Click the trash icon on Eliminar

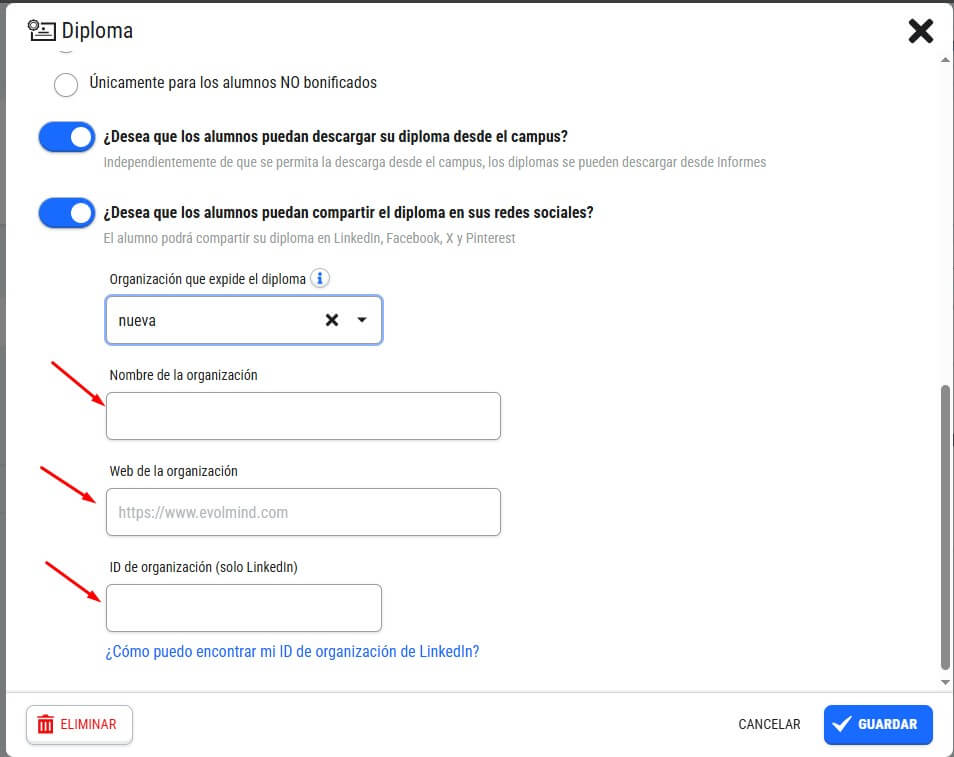click(x=46, y=724)
